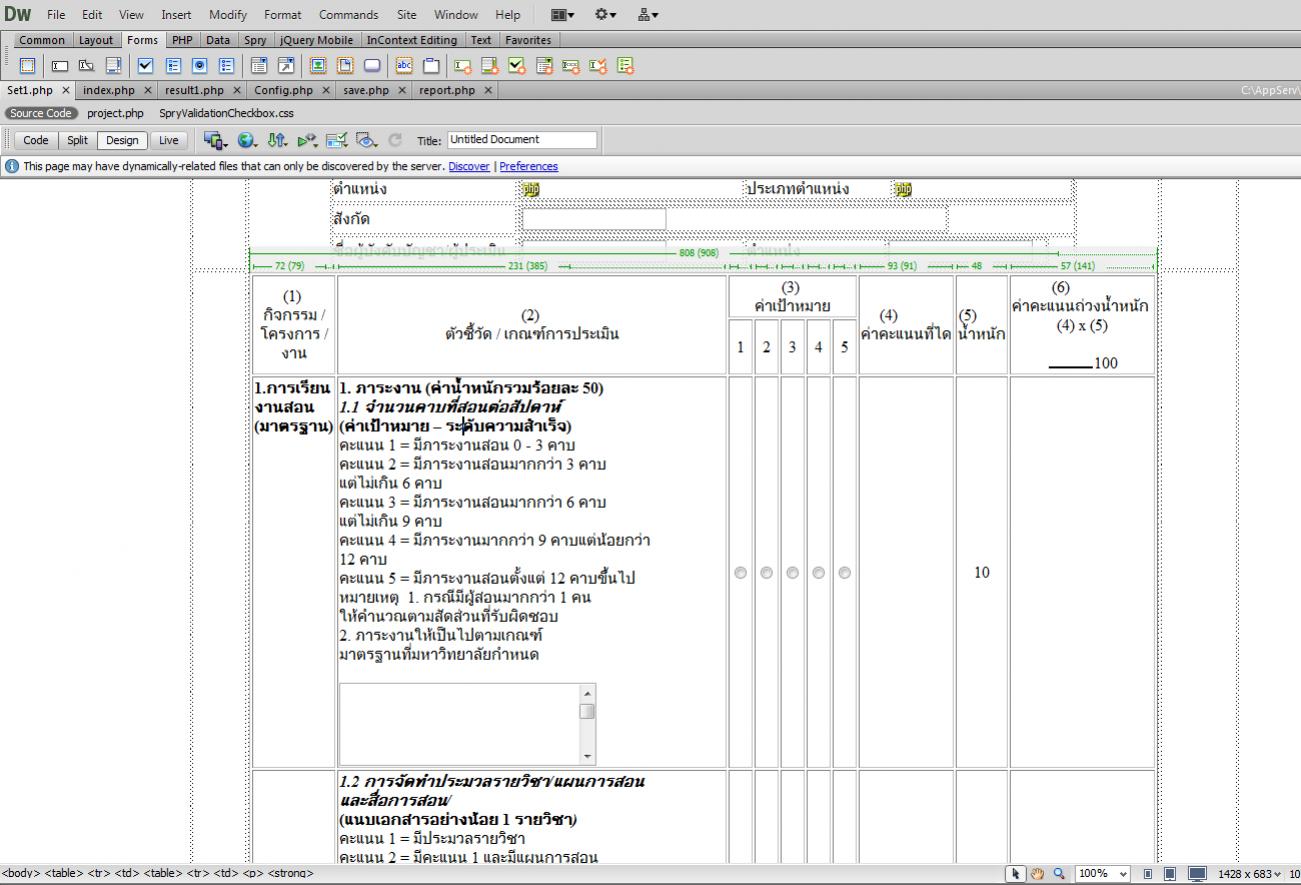Open the File Management arrows dropdown
Screen dimensions: 1301x885
coord(277,140)
